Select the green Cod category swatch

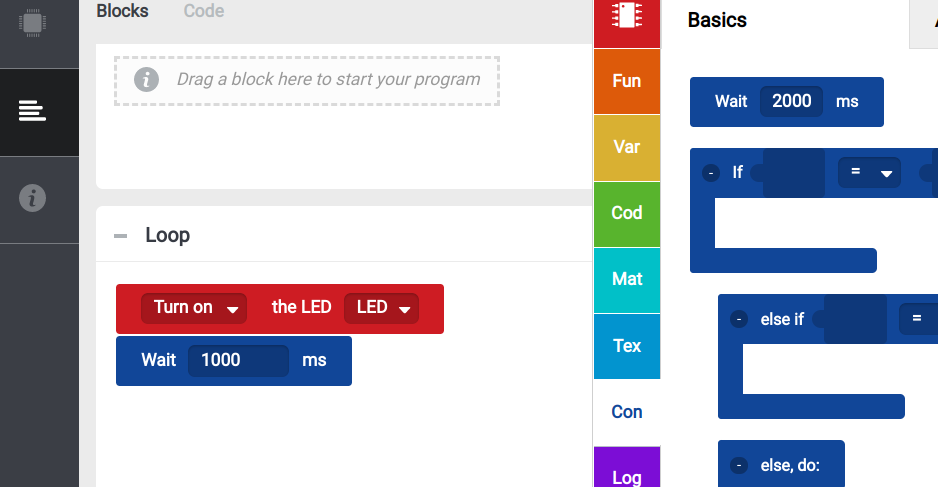627,213
